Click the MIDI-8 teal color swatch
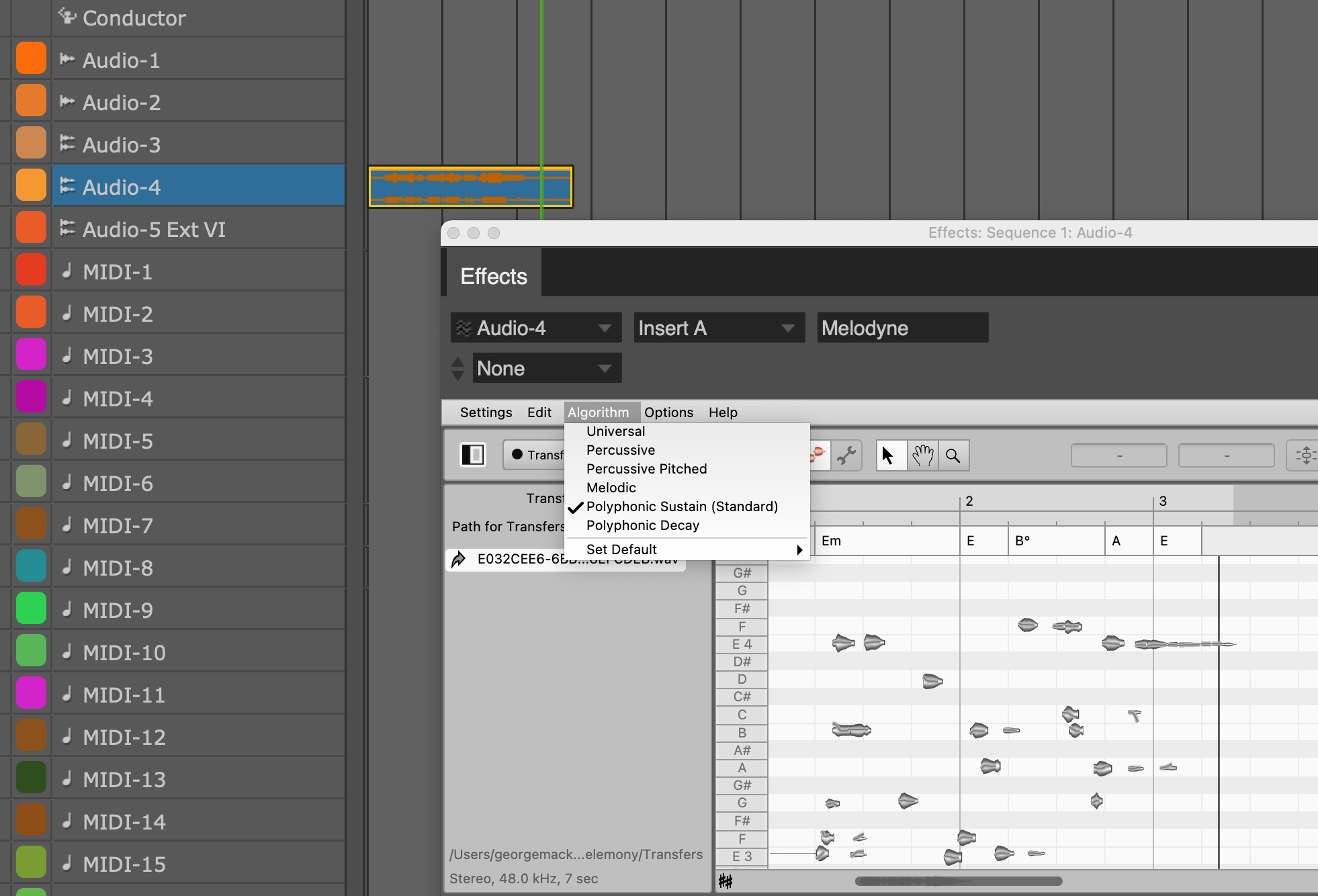Image resolution: width=1318 pixels, height=896 pixels. [31, 566]
